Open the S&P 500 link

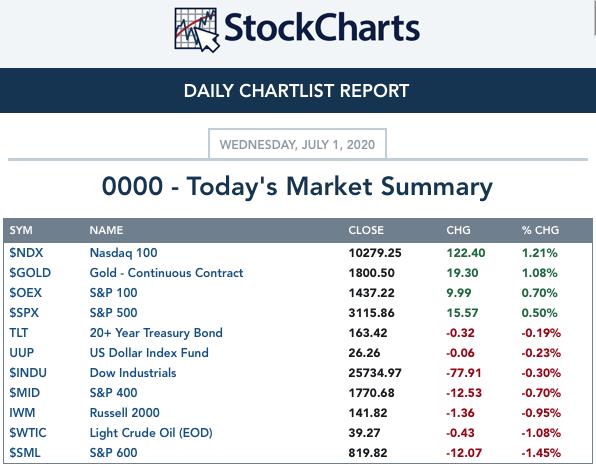pyautogui.click(x=113, y=313)
